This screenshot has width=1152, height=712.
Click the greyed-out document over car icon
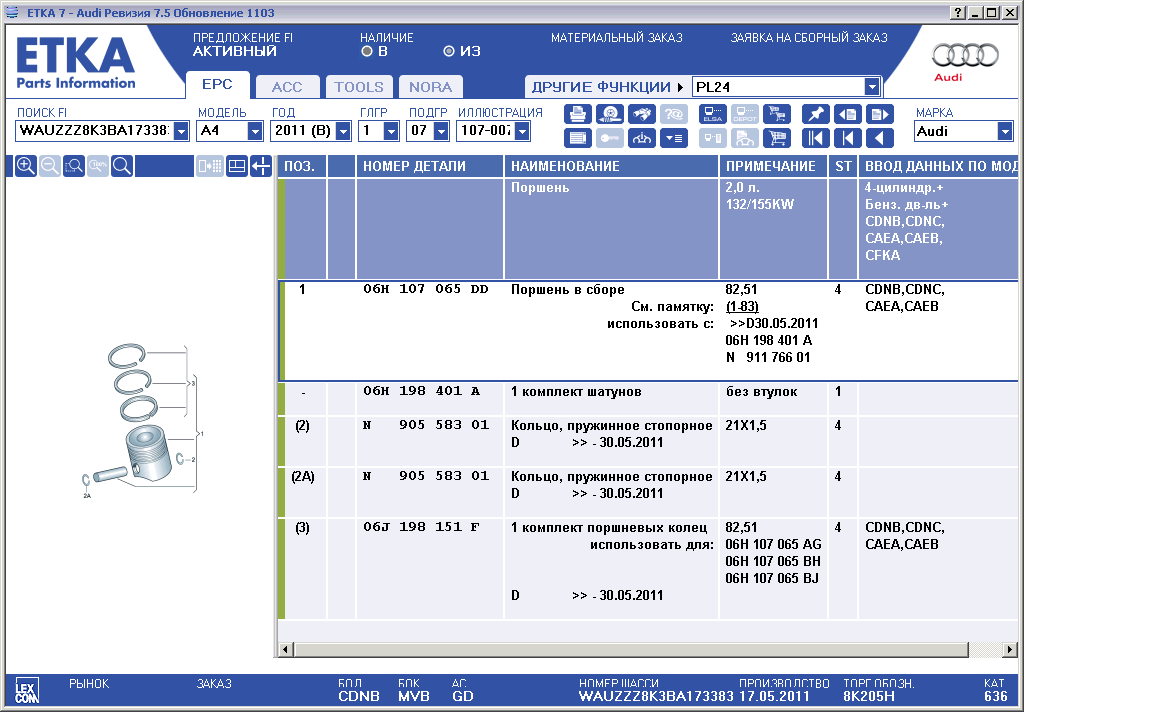745,138
